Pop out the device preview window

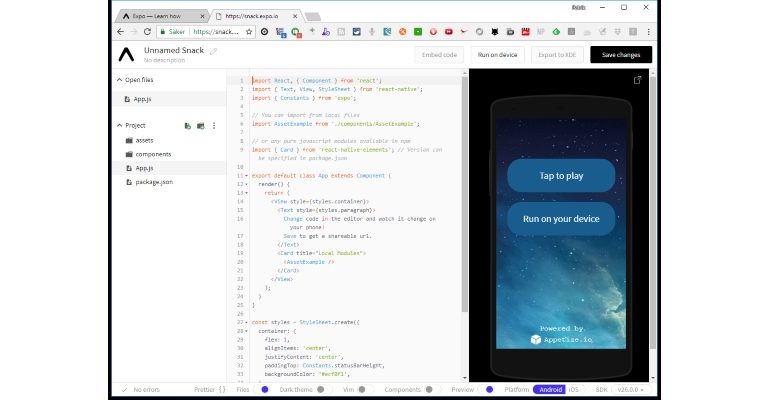[x=637, y=80]
